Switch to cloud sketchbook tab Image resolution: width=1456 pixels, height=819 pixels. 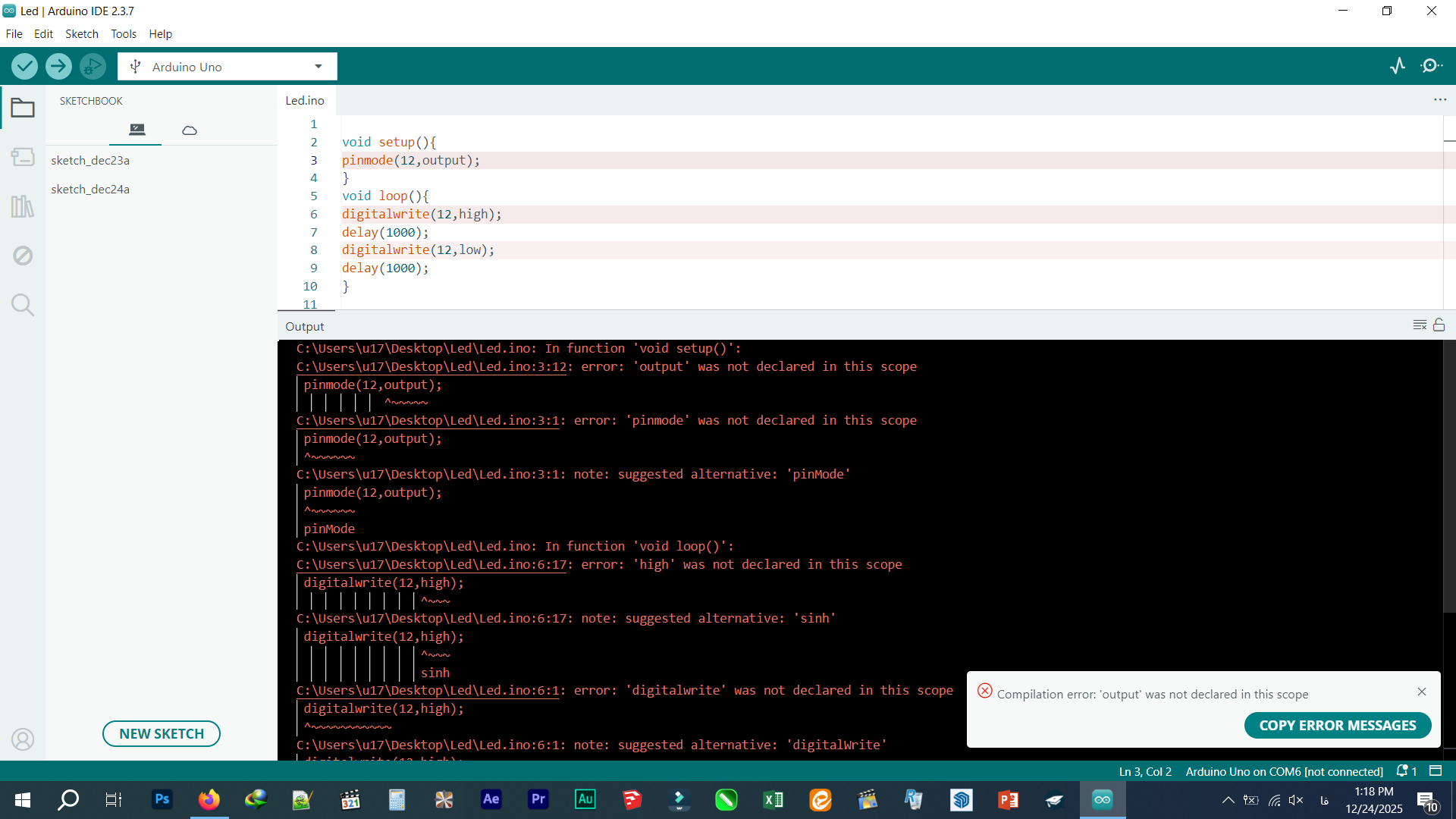coord(190,130)
